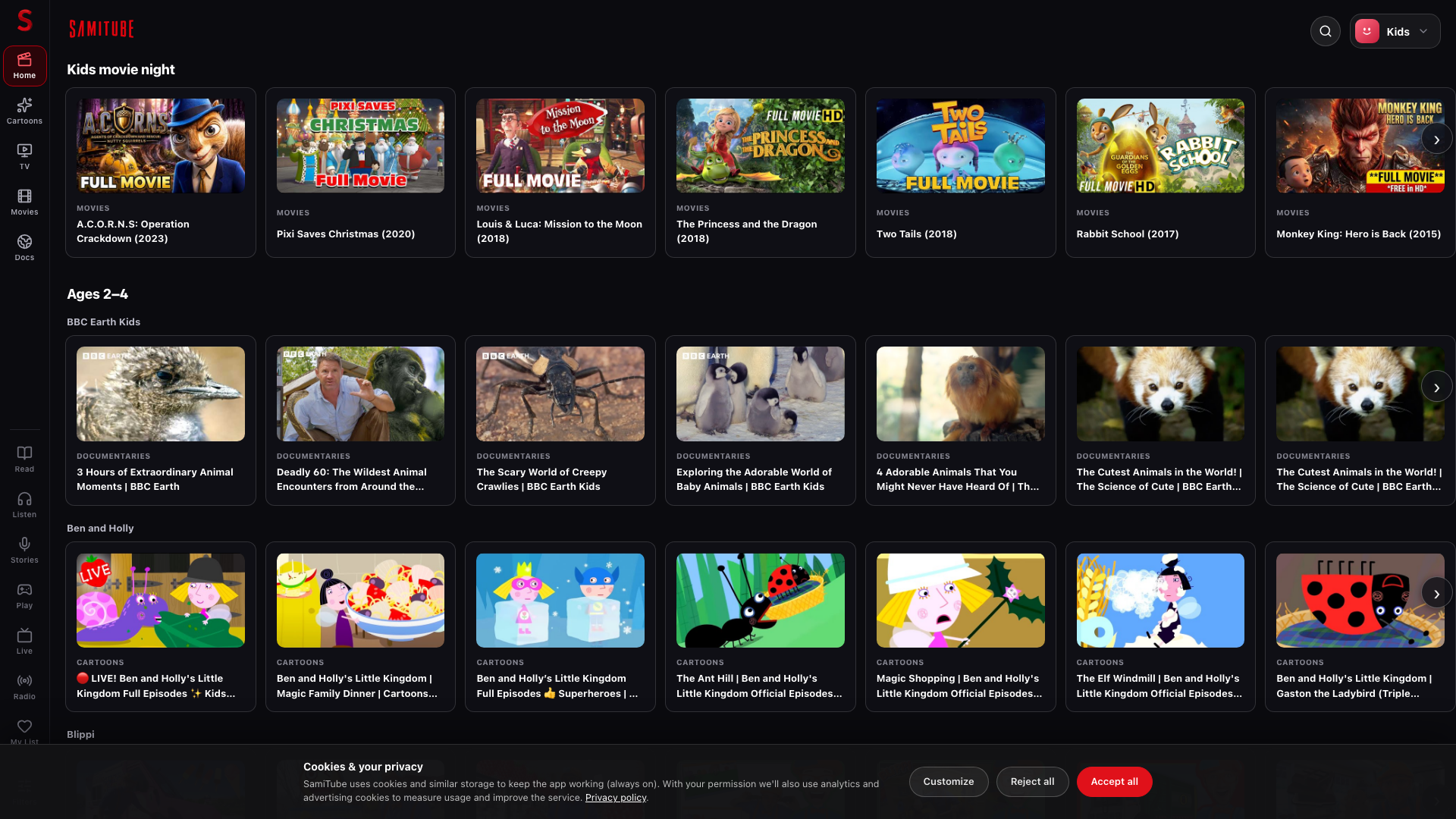Click the search magnifier icon
Screen dimensions: 1456x819
click(x=1325, y=31)
